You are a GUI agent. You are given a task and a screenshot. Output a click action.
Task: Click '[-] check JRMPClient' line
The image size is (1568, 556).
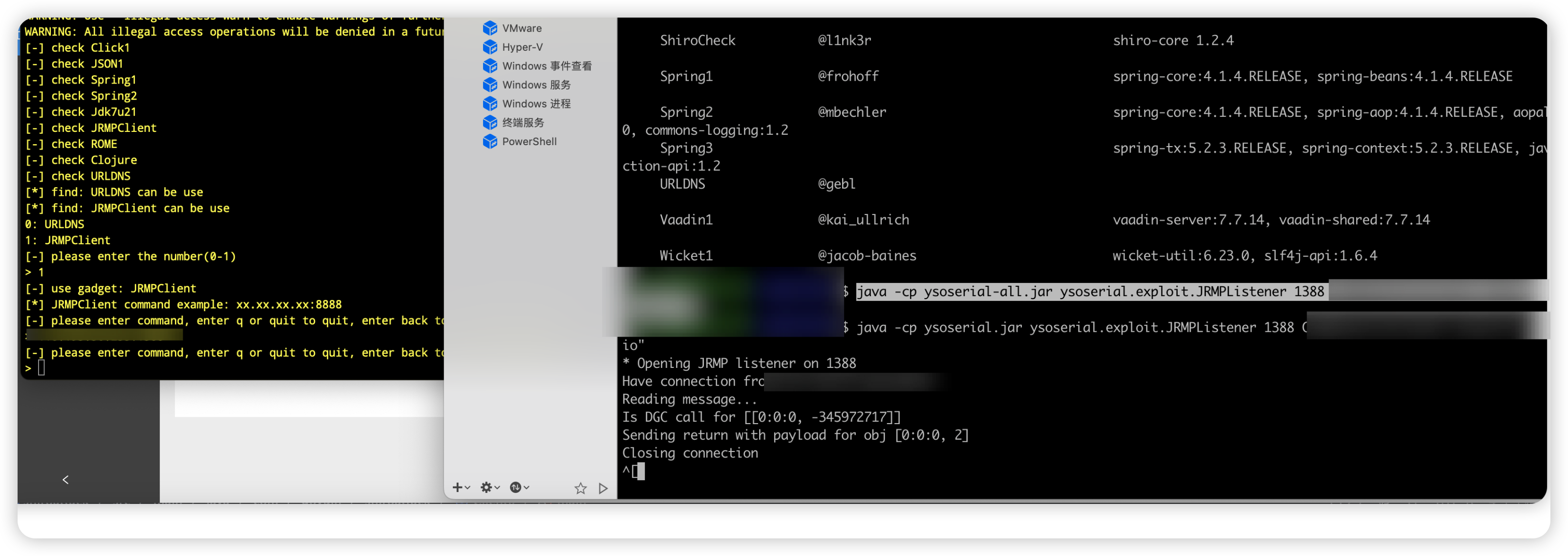(x=91, y=128)
